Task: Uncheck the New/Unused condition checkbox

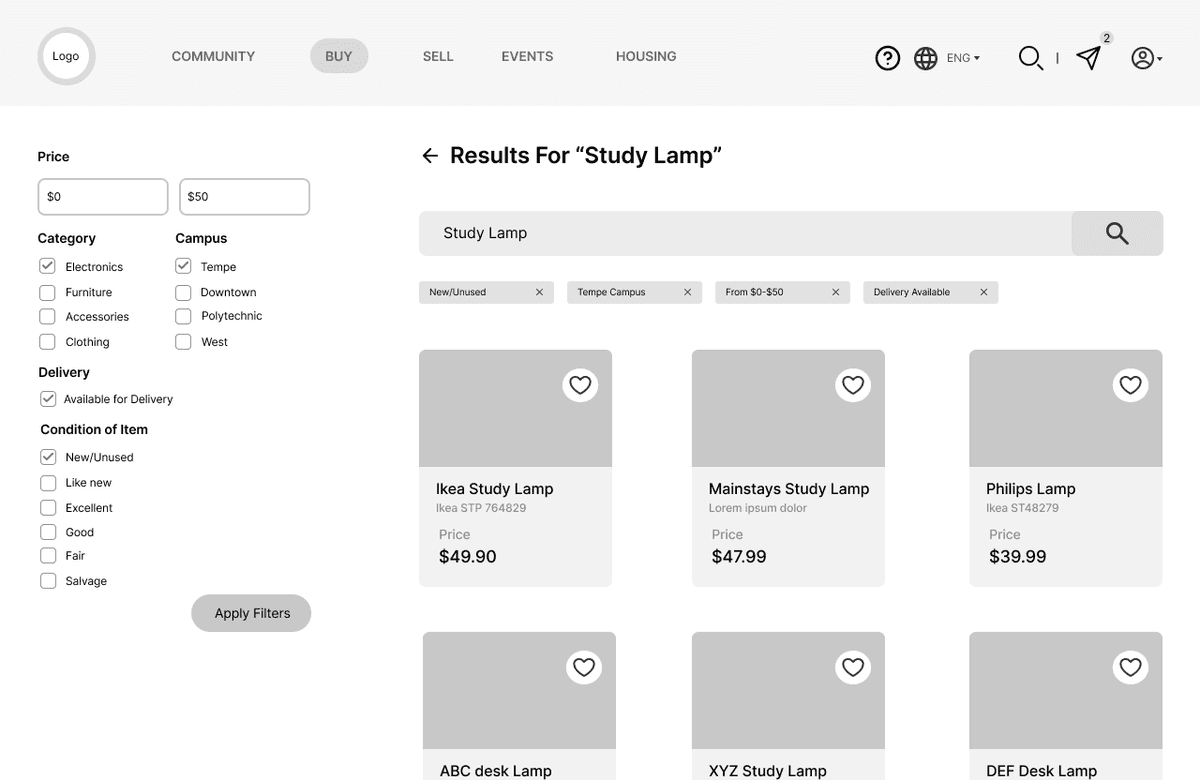Action: pyautogui.click(x=48, y=457)
